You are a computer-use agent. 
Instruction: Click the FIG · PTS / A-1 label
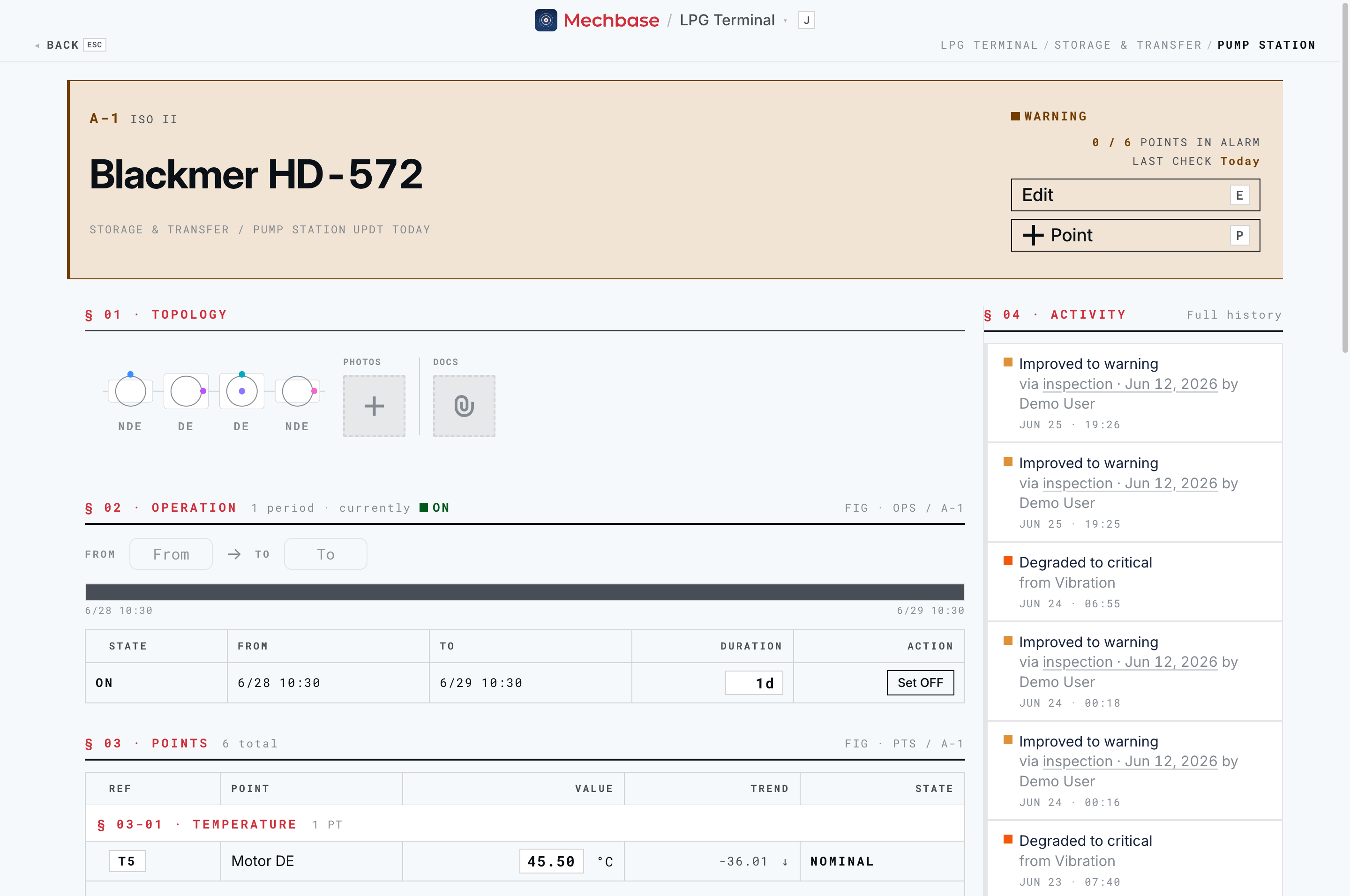click(904, 743)
